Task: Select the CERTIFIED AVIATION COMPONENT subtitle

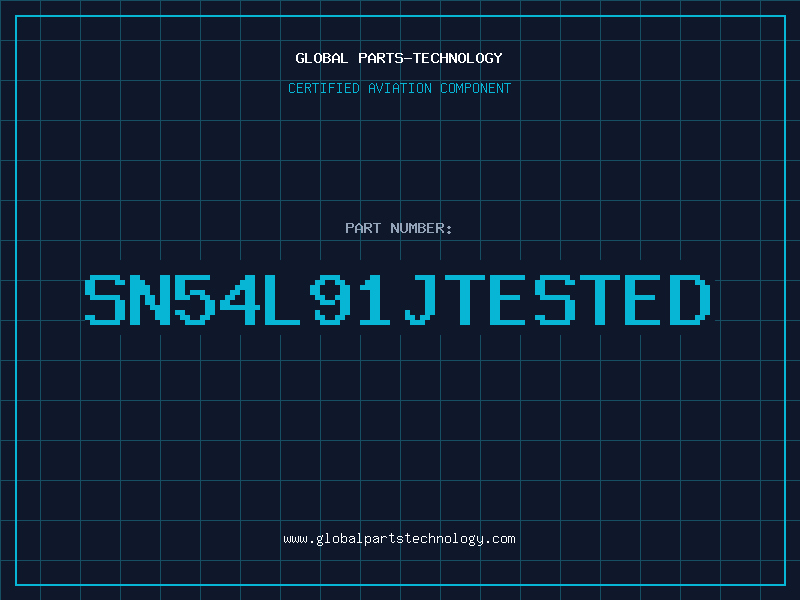Action: [x=399, y=88]
